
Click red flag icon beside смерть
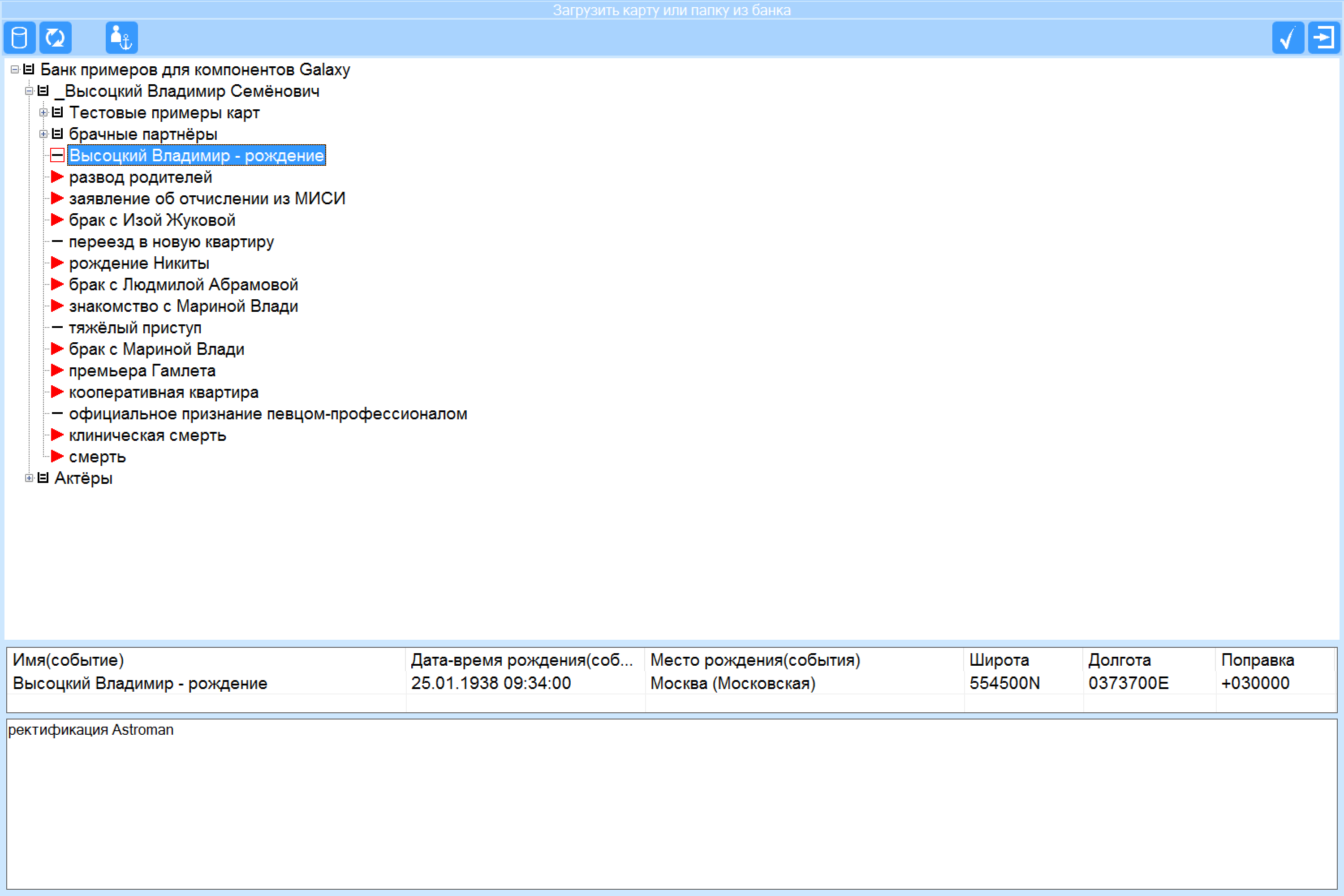(x=56, y=456)
